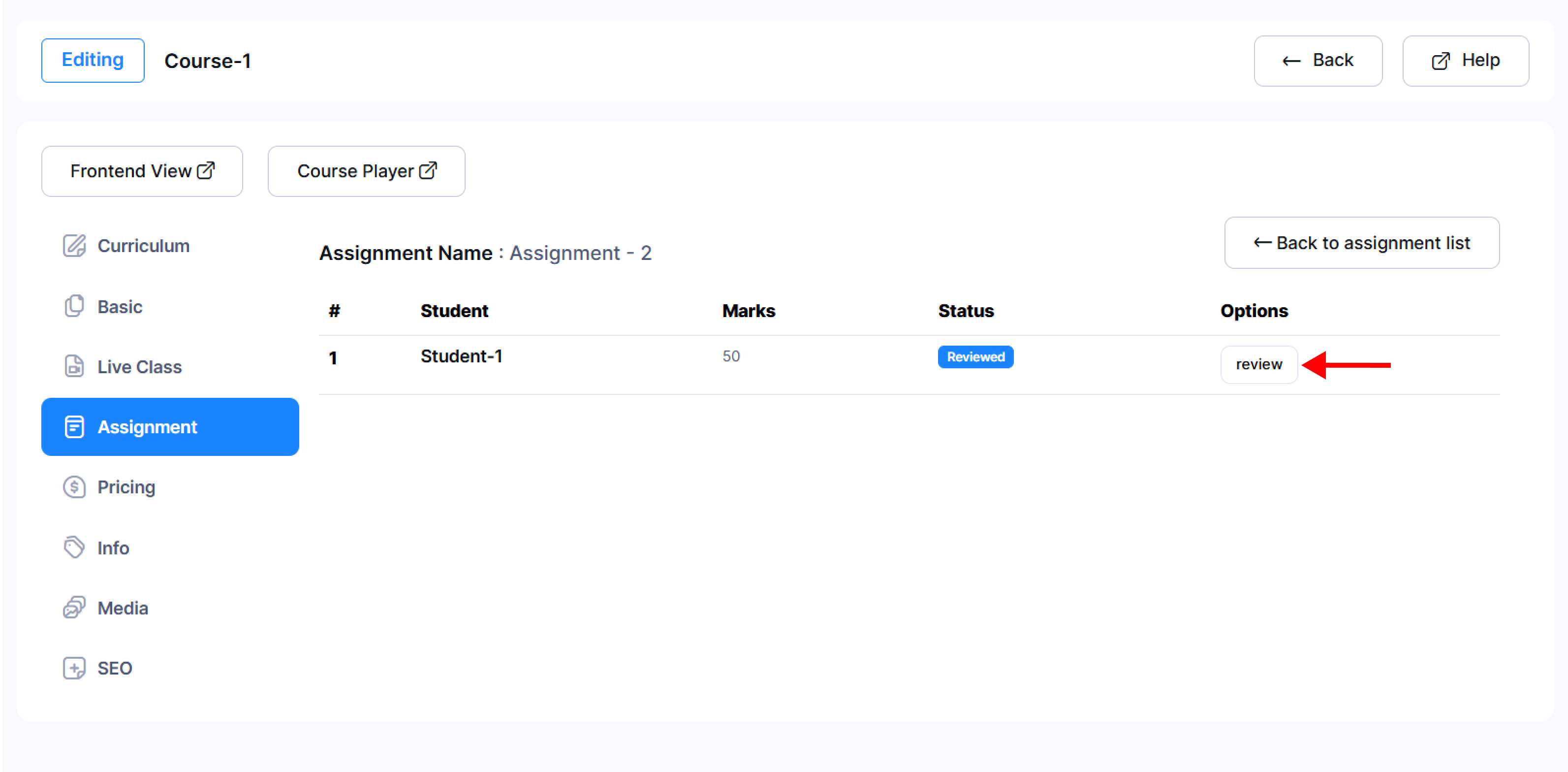Go back to assignment list
Image resolution: width=1568 pixels, height=772 pixels.
[1362, 243]
